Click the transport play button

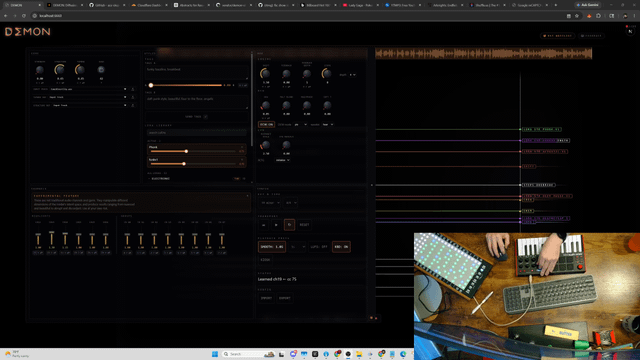276,225
